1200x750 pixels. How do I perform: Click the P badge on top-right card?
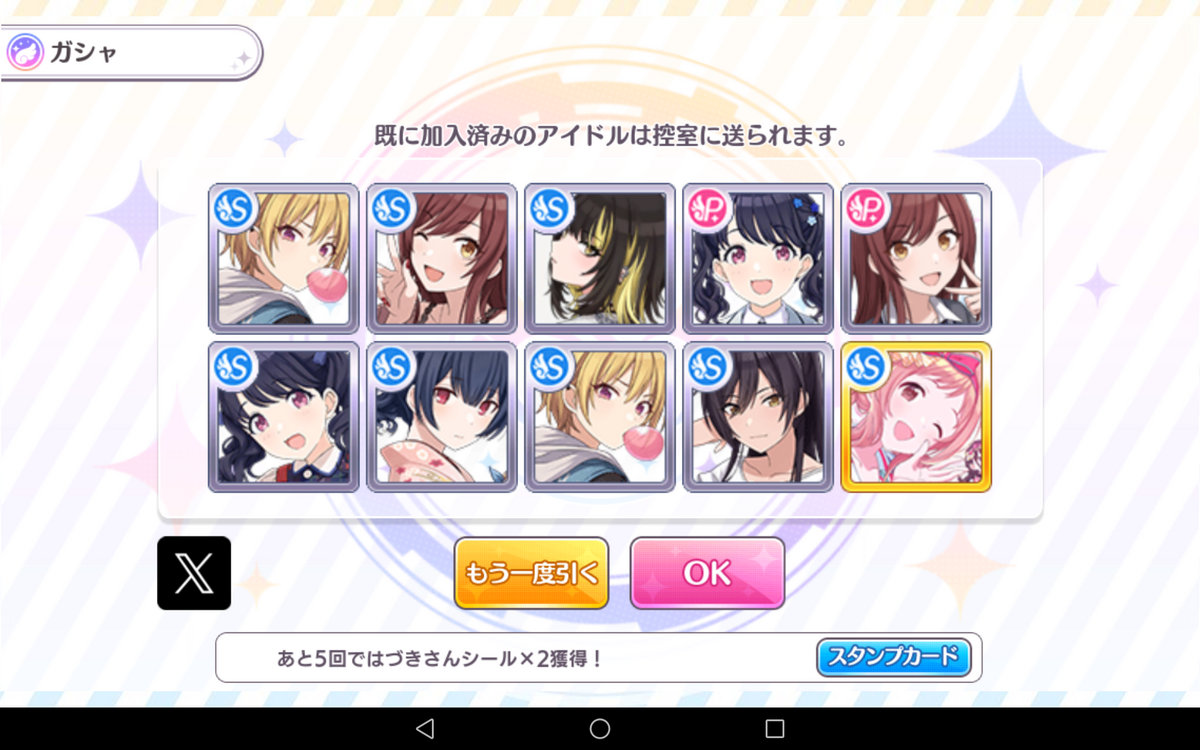tap(865, 208)
